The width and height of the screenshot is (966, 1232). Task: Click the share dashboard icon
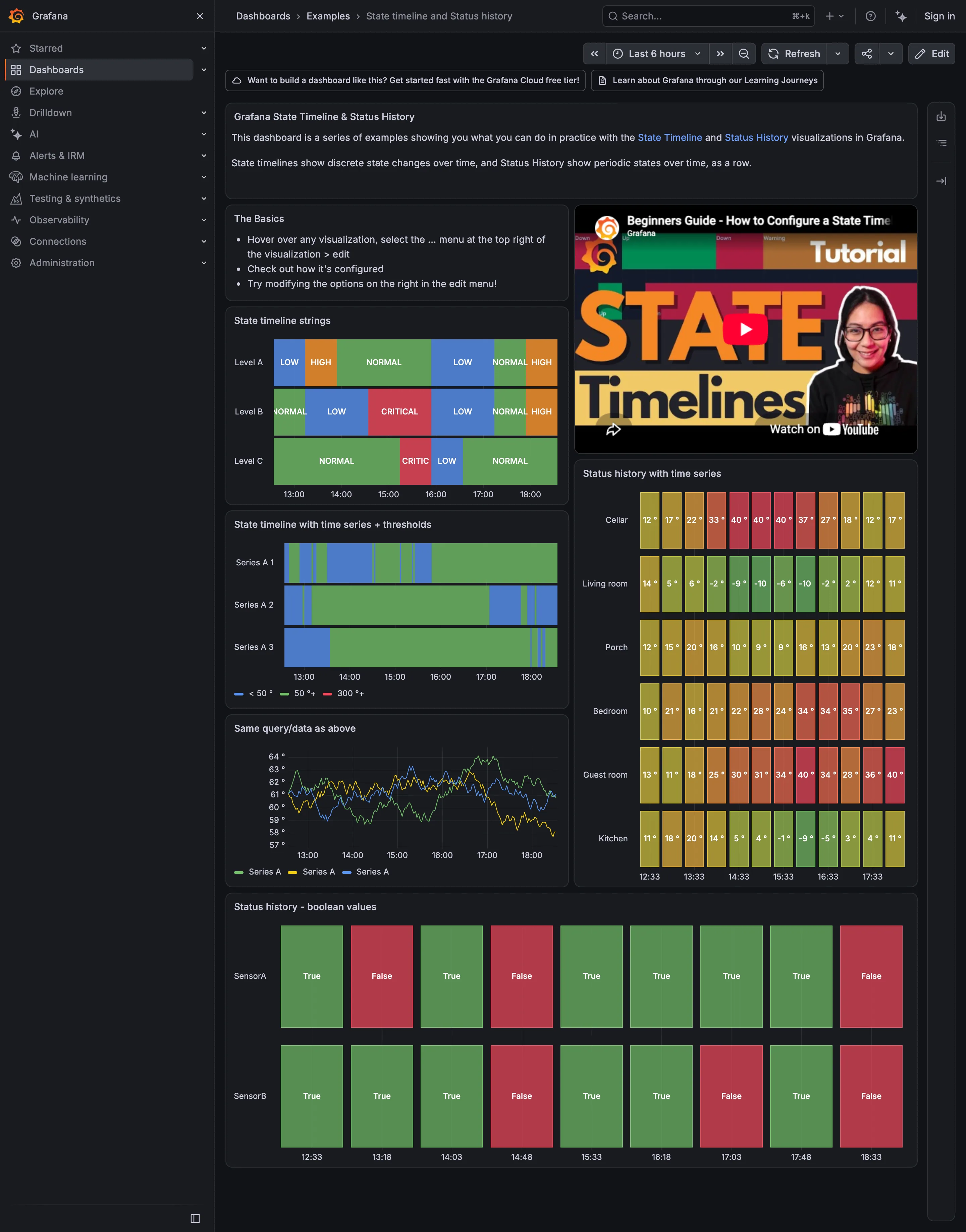pyautogui.click(x=866, y=54)
